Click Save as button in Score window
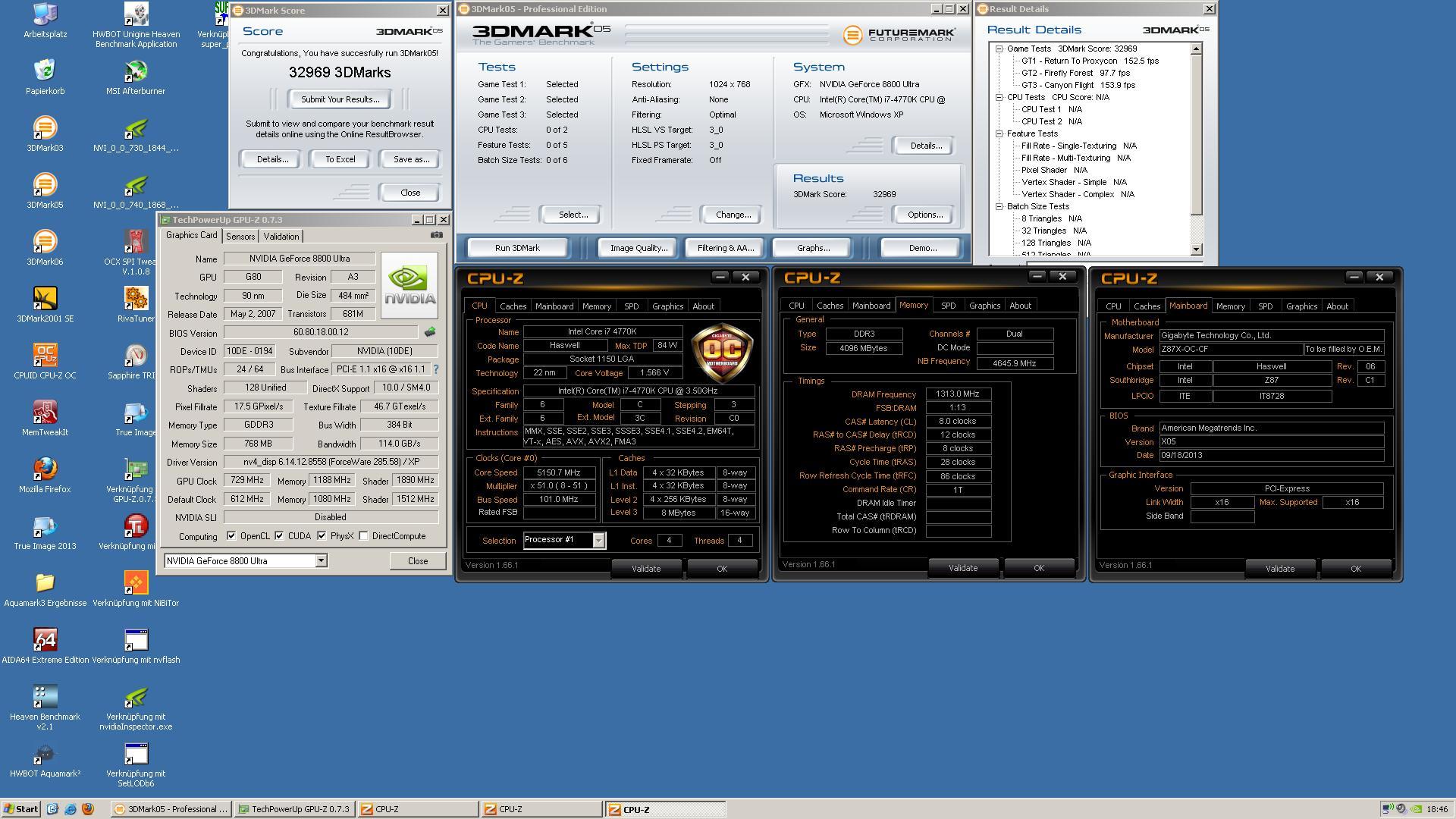1456x819 pixels. pos(411,159)
